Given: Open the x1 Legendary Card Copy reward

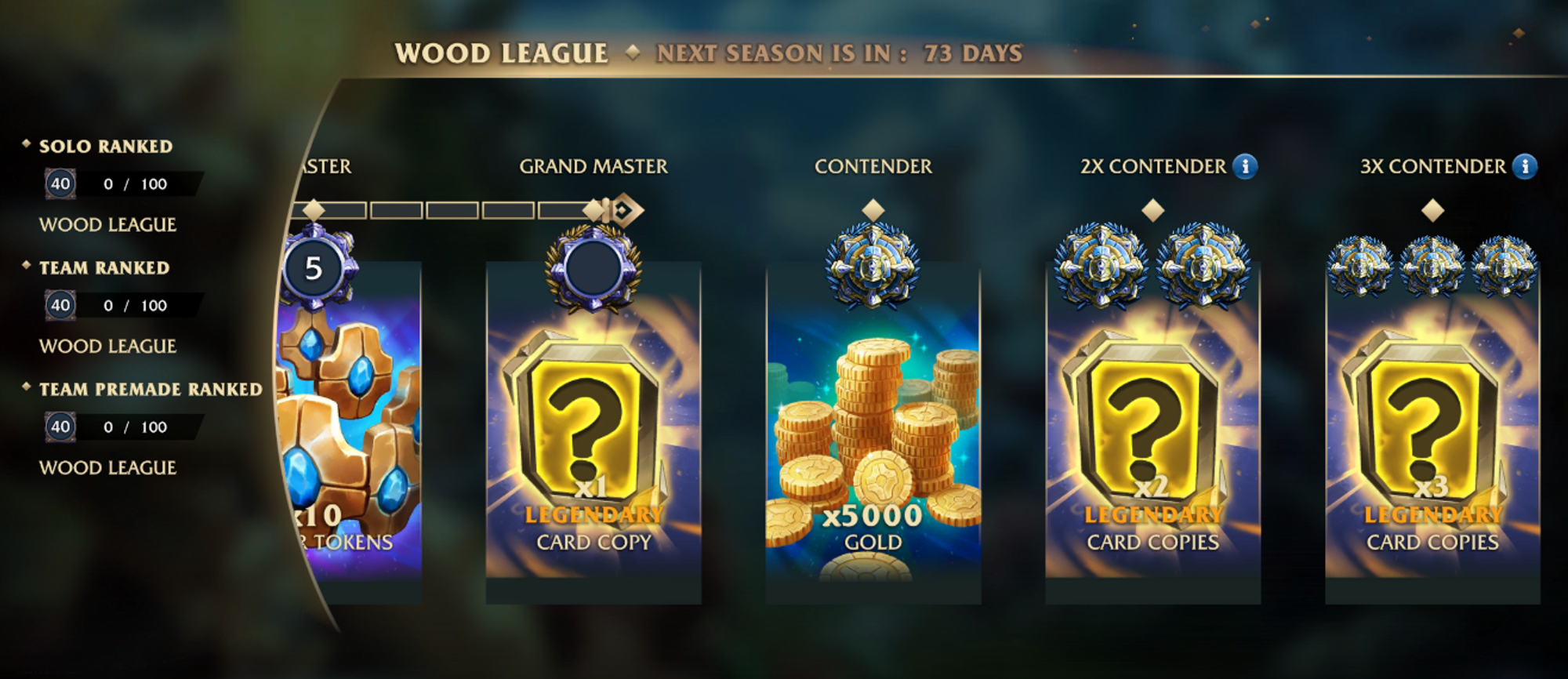Looking at the screenshot, I should pyautogui.click(x=593, y=434).
